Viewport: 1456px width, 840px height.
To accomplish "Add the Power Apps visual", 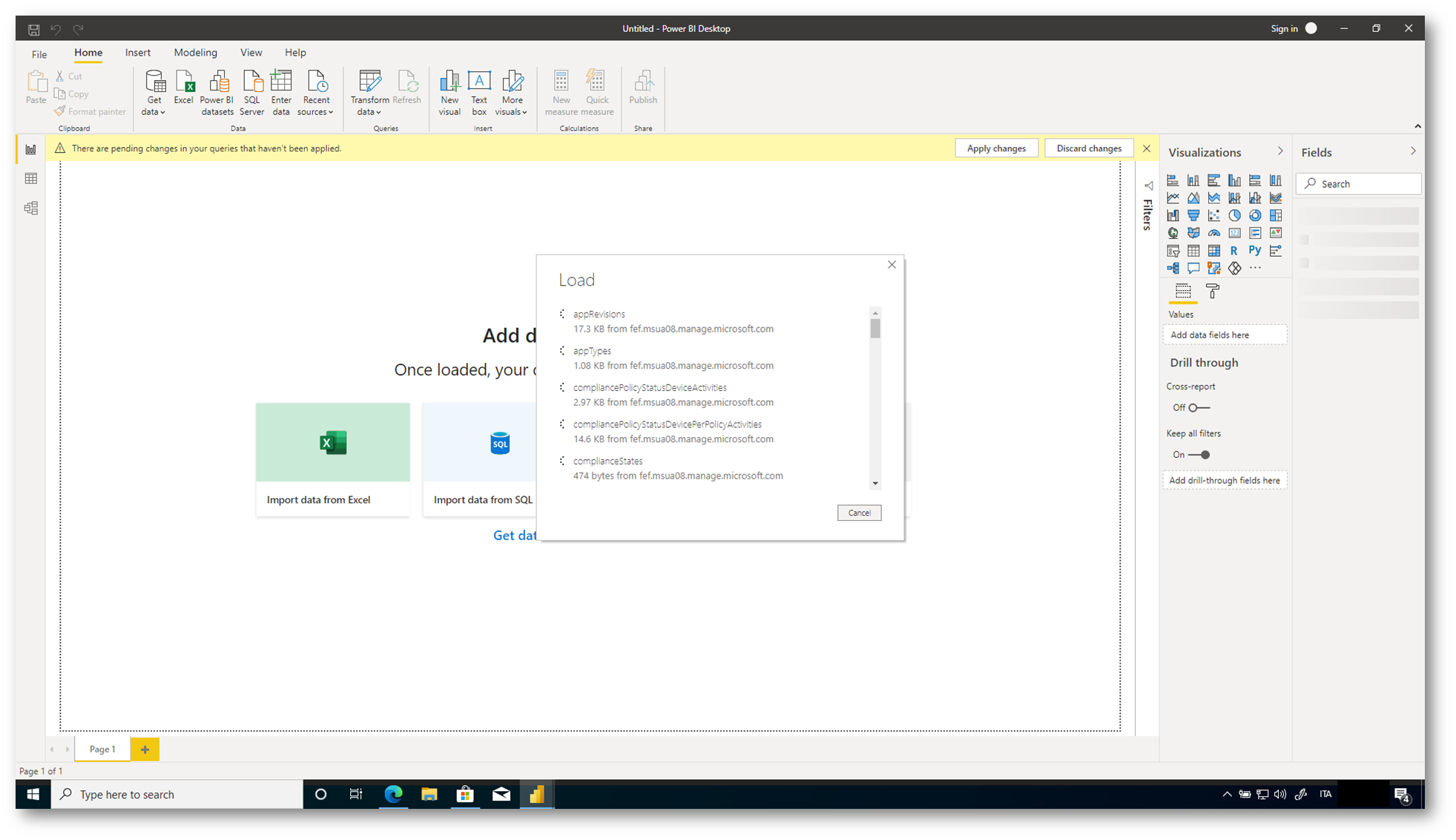I will click(x=1234, y=268).
